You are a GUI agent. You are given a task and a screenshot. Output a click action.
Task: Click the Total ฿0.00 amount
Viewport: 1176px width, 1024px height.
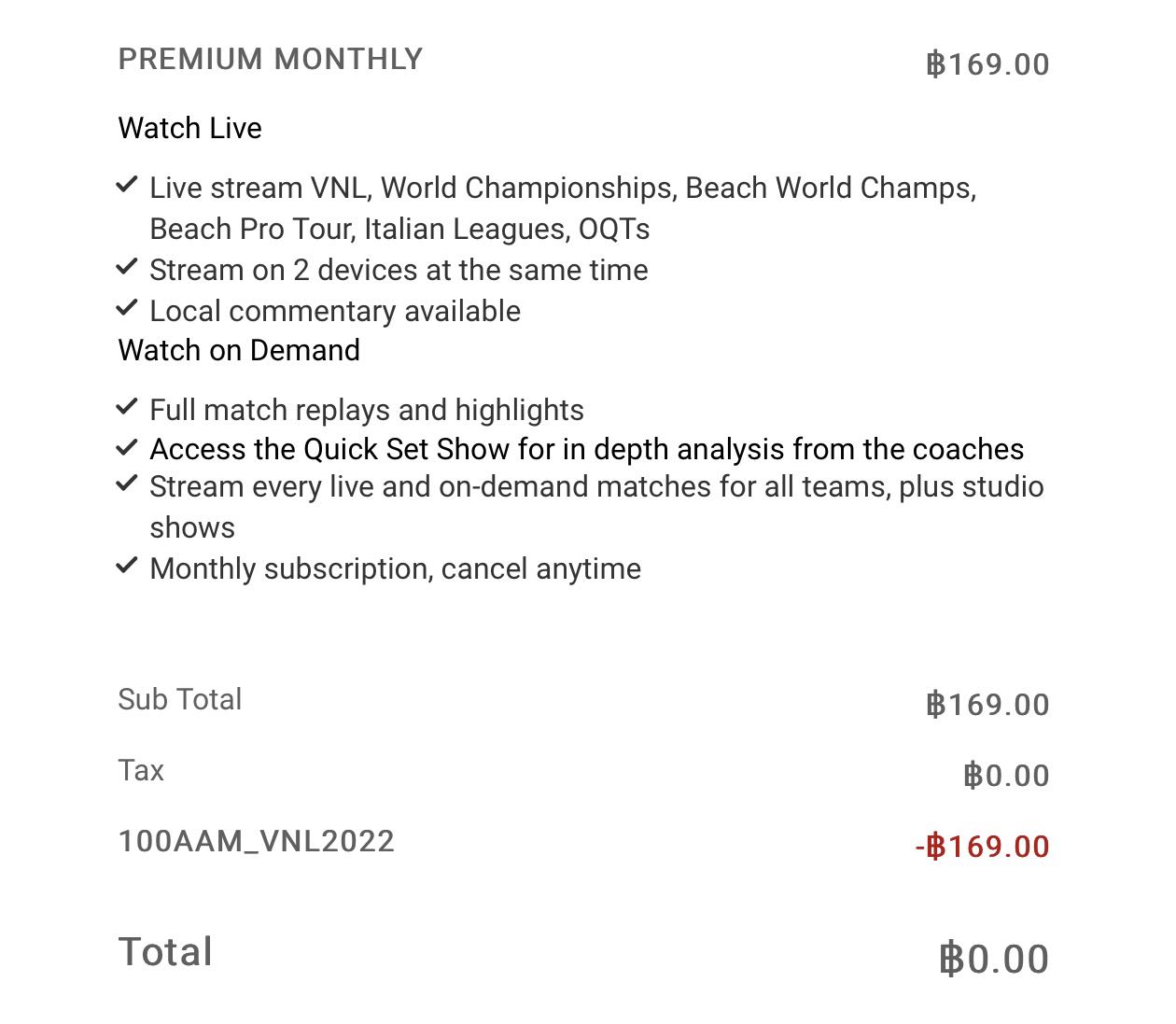coord(994,960)
